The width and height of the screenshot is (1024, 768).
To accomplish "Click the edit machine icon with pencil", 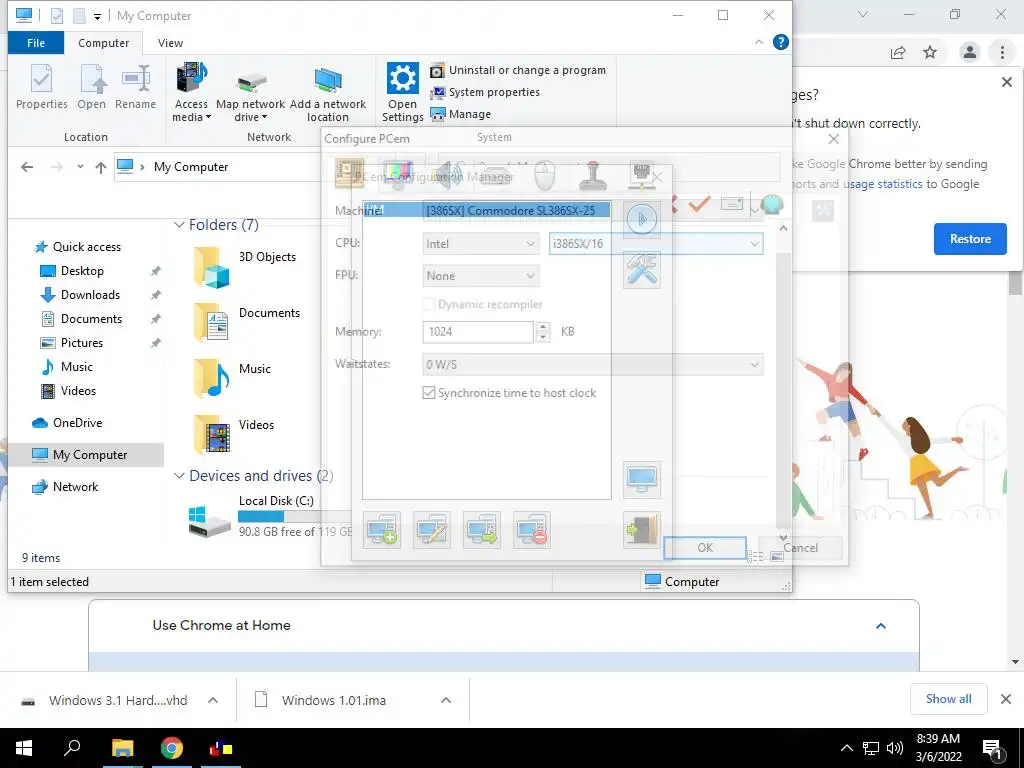I will point(432,530).
